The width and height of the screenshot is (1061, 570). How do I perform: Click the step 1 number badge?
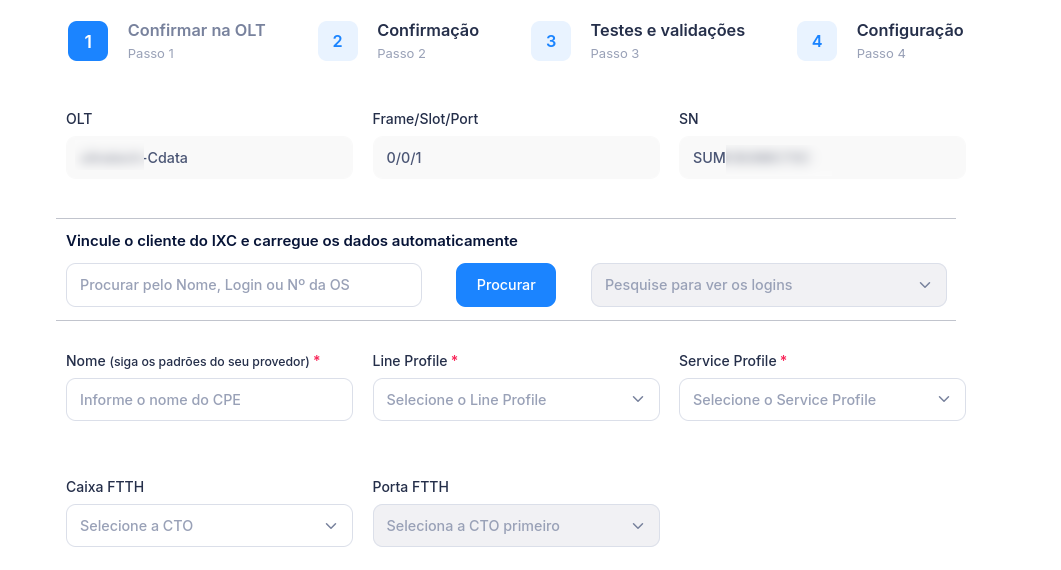coord(88,41)
